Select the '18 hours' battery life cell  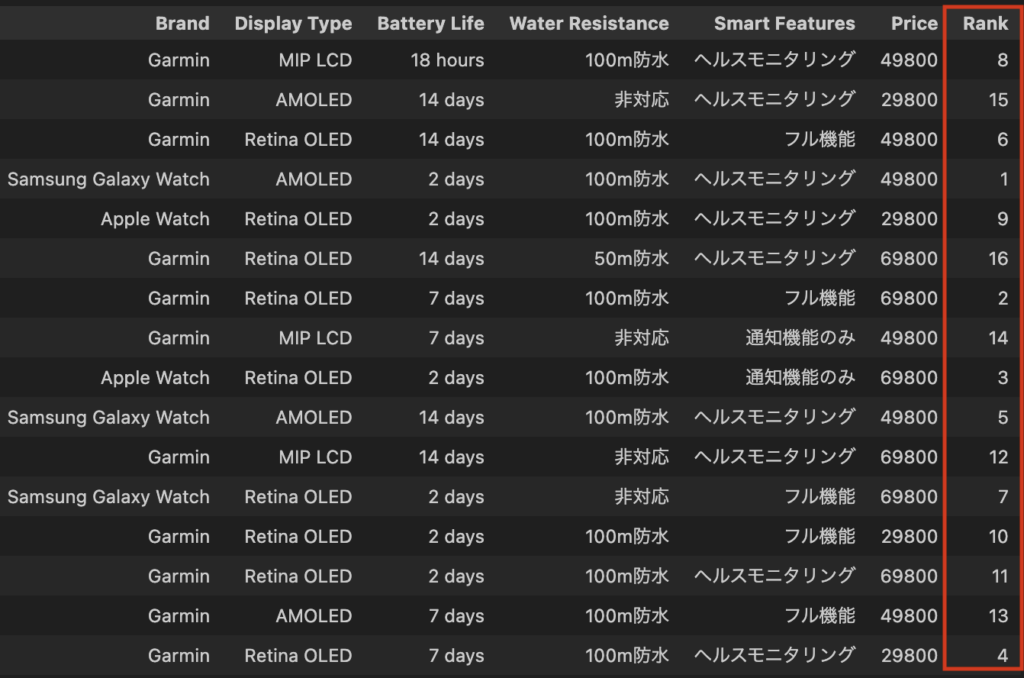[447, 60]
